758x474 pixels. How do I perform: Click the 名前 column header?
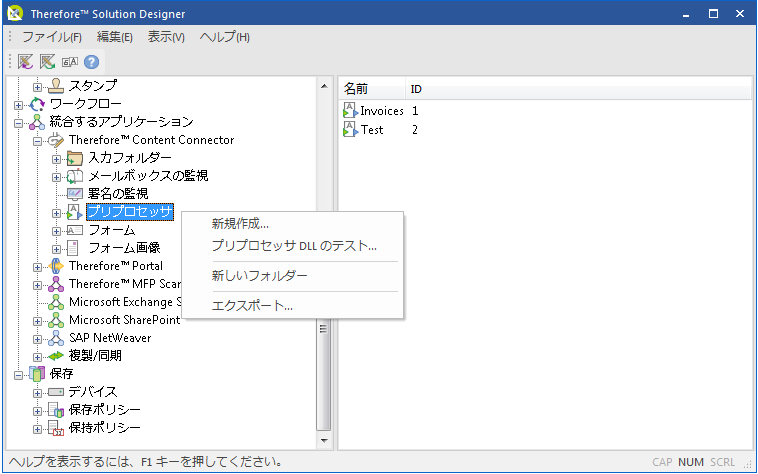coord(372,89)
